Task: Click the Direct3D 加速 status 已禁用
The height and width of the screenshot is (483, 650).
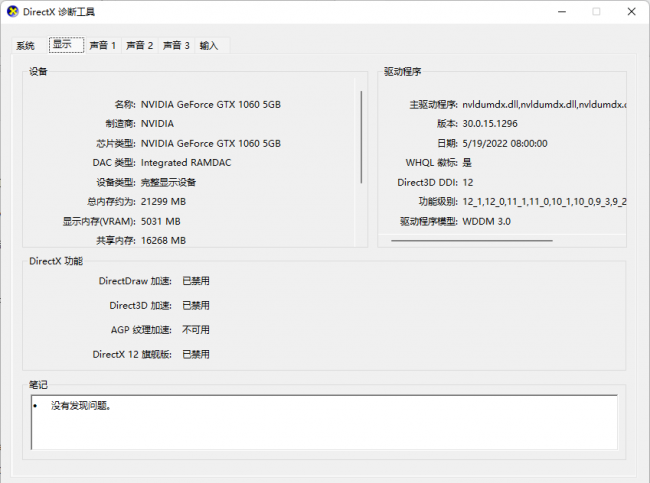Action: coord(196,306)
